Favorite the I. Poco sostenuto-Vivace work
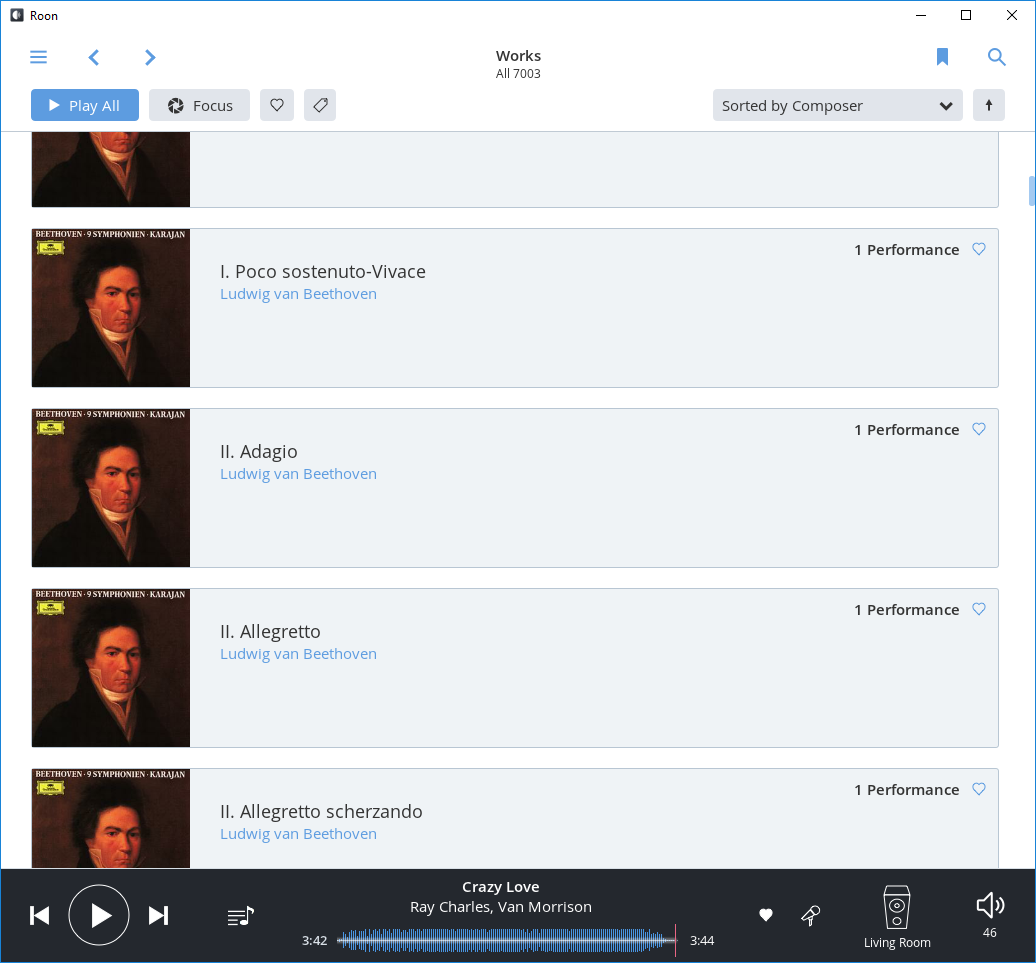 click(979, 249)
